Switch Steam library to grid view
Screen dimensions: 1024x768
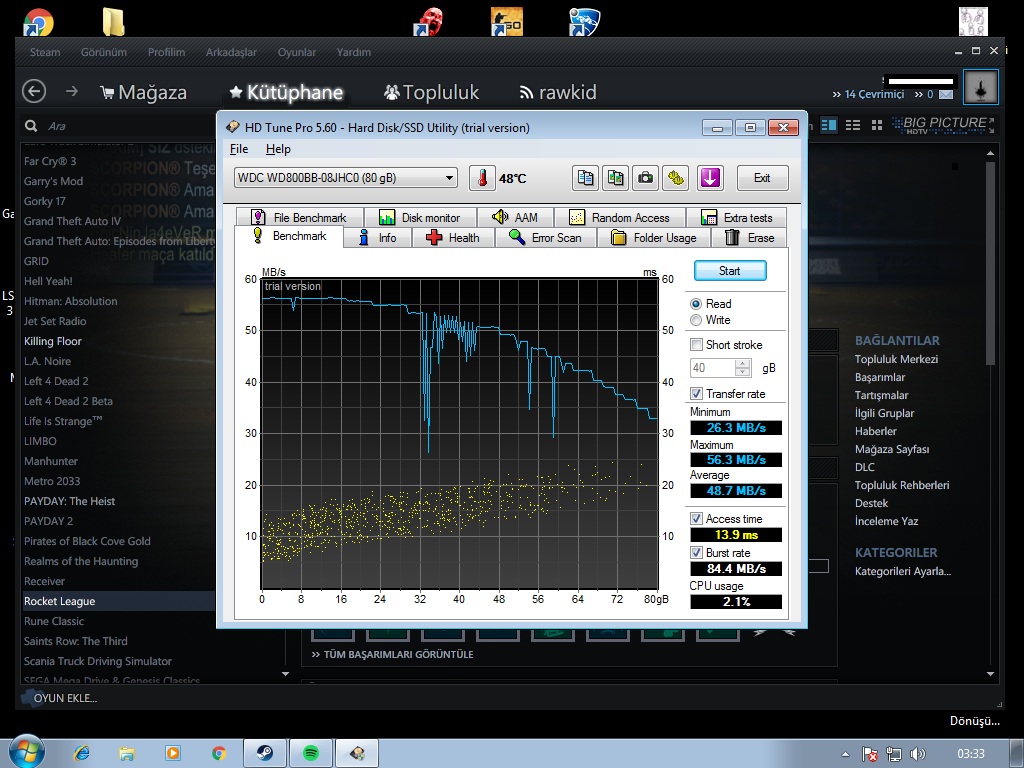[877, 124]
